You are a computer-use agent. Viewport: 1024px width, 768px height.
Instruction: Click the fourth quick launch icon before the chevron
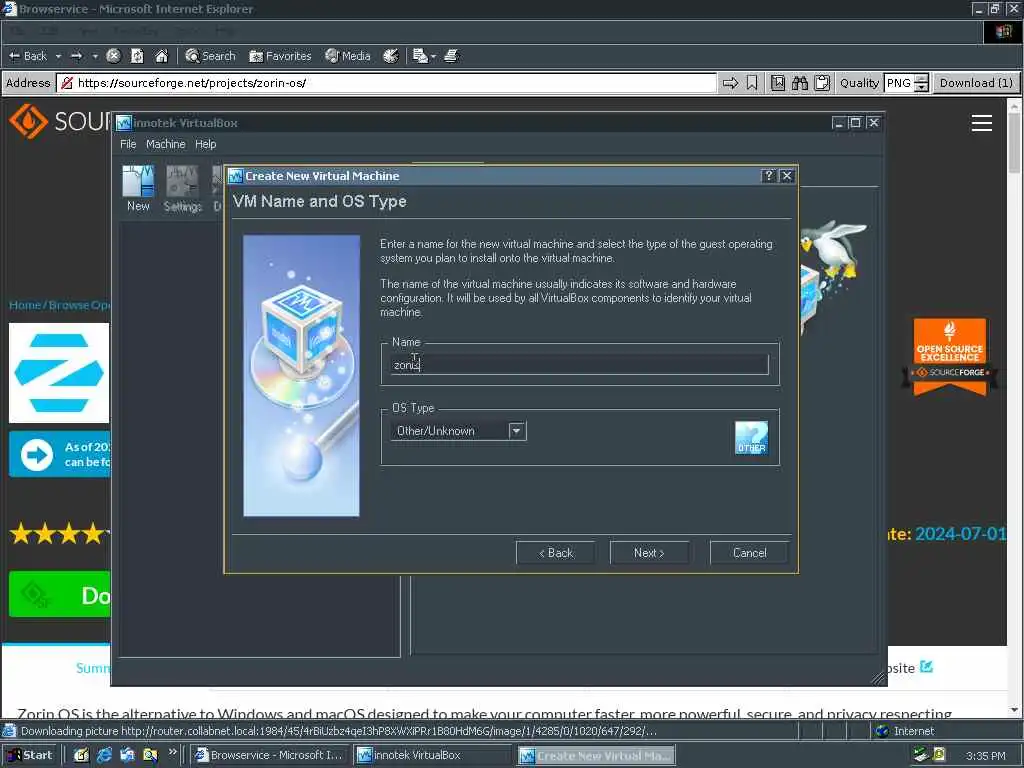click(150, 755)
